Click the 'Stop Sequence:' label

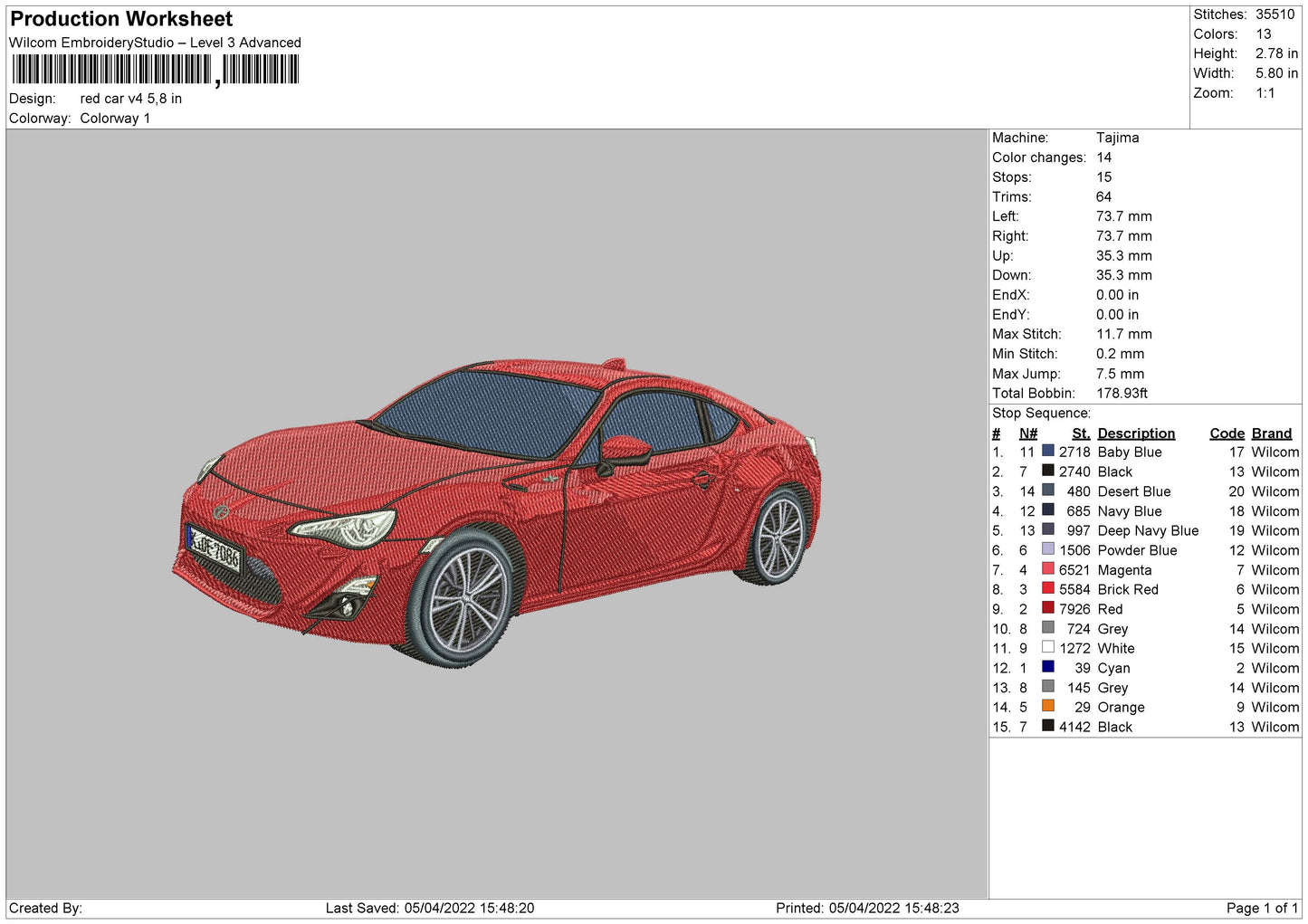pyautogui.click(x=1042, y=414)
